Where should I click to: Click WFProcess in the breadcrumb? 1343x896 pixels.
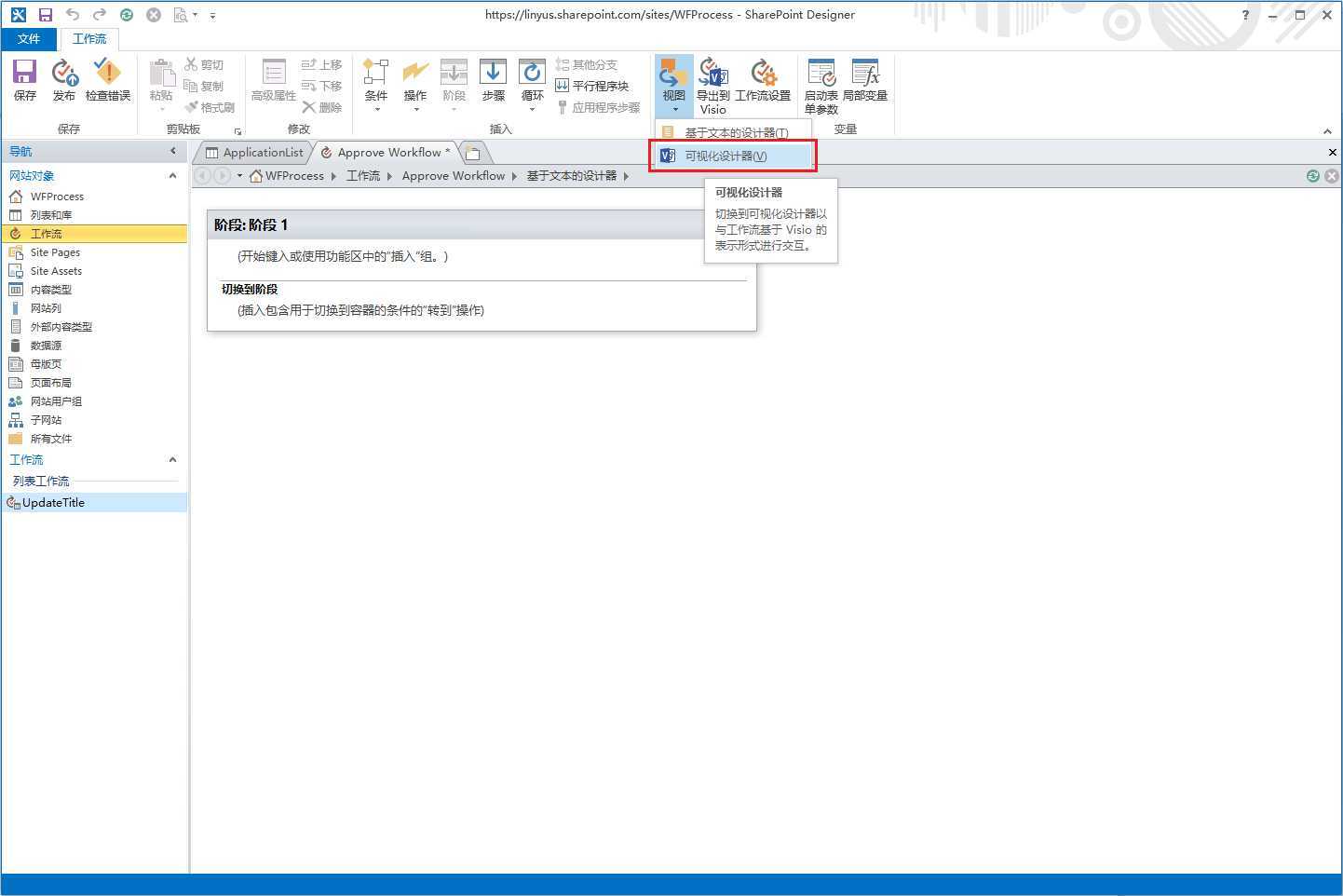point(293,176)
